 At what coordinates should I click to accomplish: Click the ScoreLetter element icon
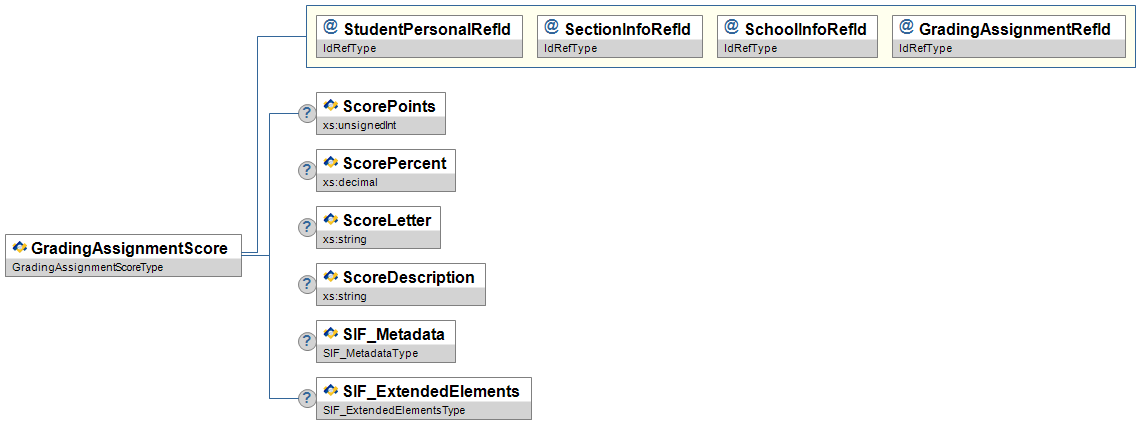(331, 219)
